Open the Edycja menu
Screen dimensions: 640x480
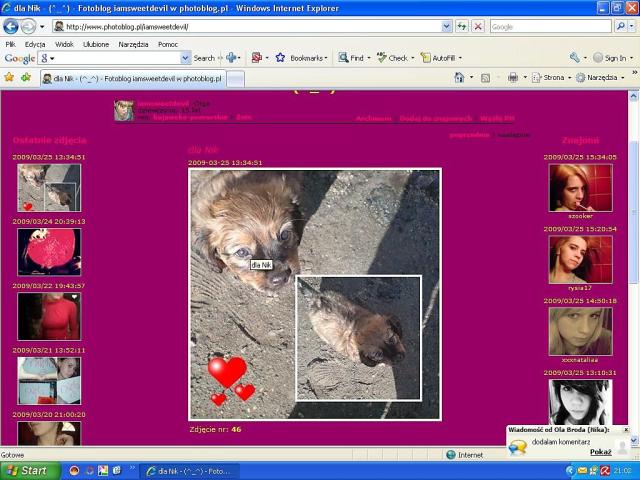pyautogui.click(x=35, y=44)
